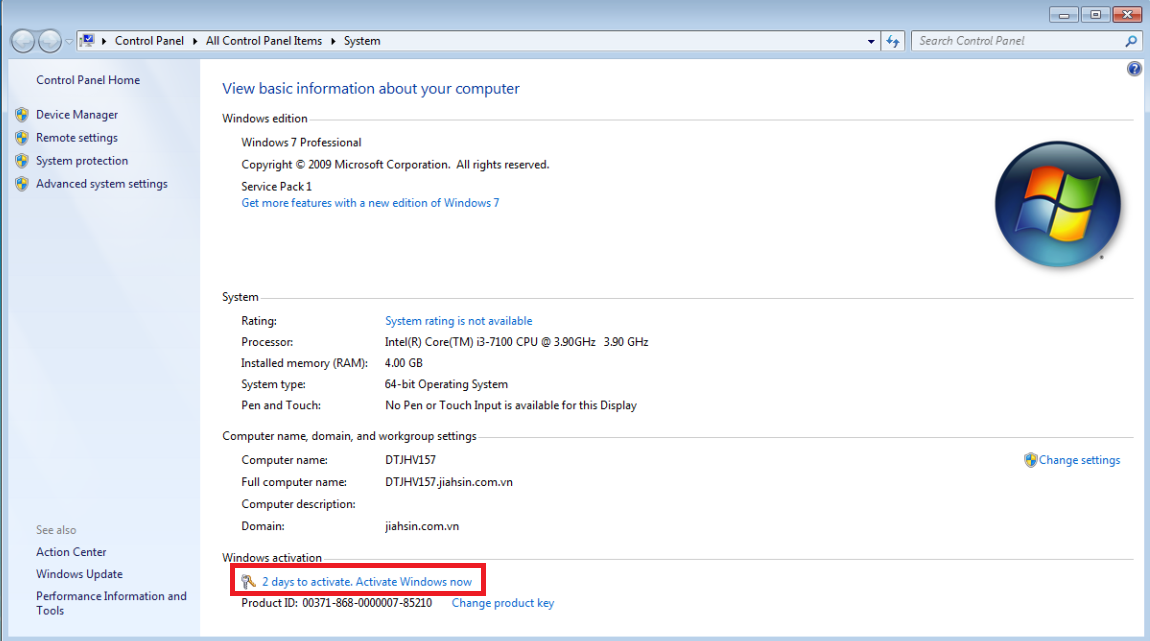
Task: Open Action Center under See also
Action: 71,552
